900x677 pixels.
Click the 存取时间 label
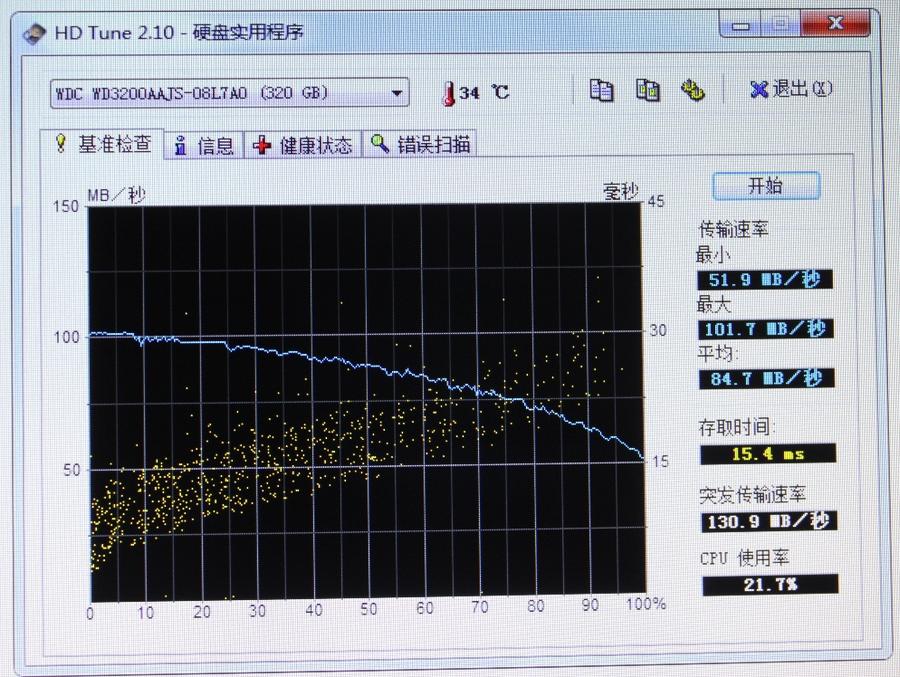coord(736,427)
